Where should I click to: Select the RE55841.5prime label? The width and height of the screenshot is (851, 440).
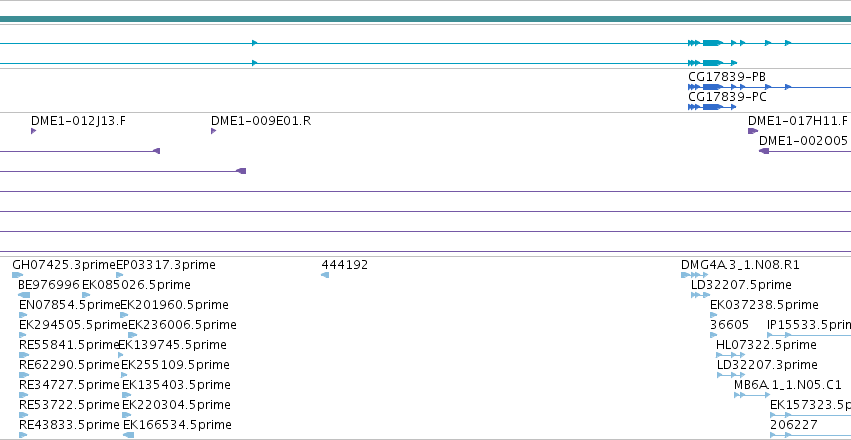tap(69, 345)
